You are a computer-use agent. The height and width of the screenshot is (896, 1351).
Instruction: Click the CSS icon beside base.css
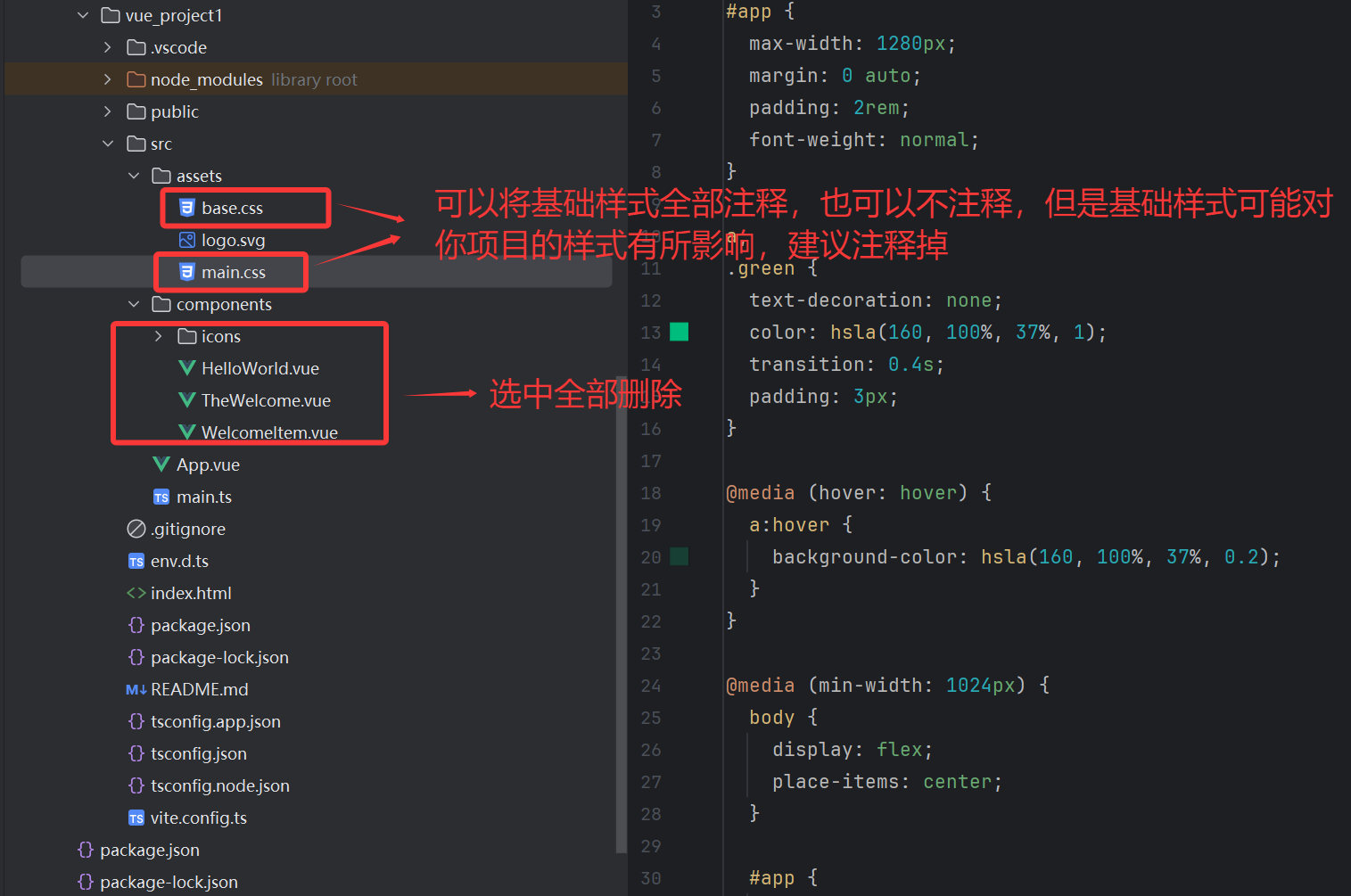[x=187, y=208]
